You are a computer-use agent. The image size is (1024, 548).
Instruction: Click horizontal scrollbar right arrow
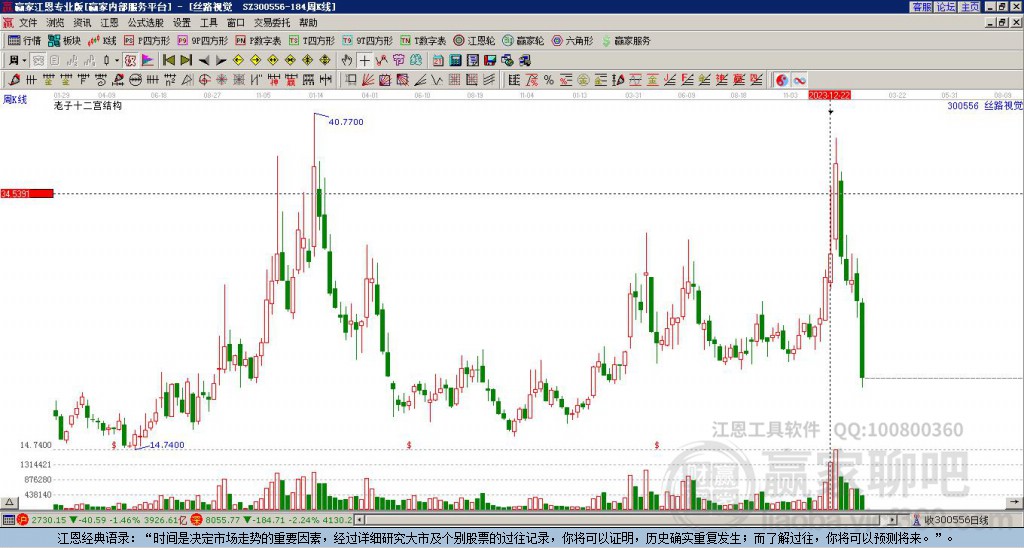pyautogui.click(x=892, y=520)
